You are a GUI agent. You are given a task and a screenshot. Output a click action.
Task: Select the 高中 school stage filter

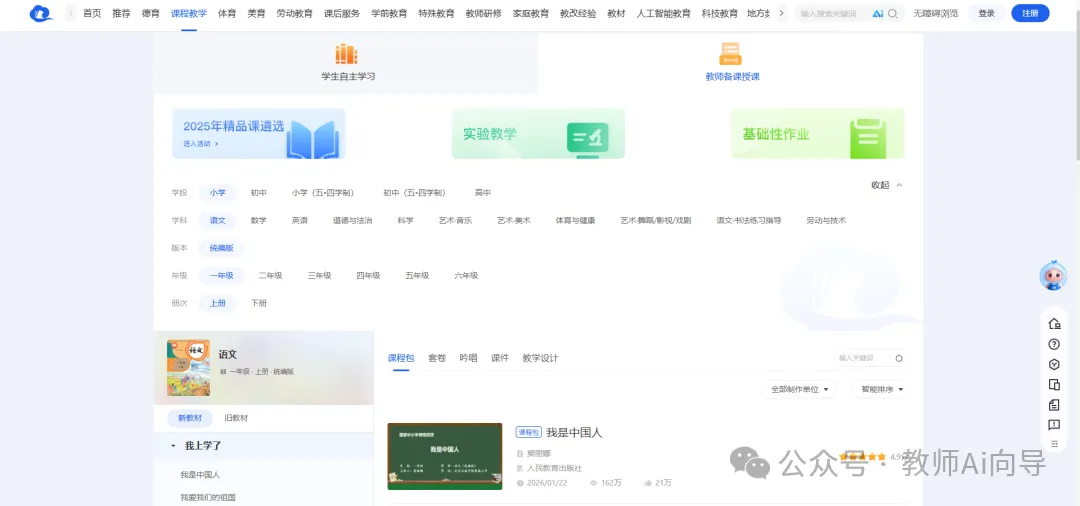point(483,193)
